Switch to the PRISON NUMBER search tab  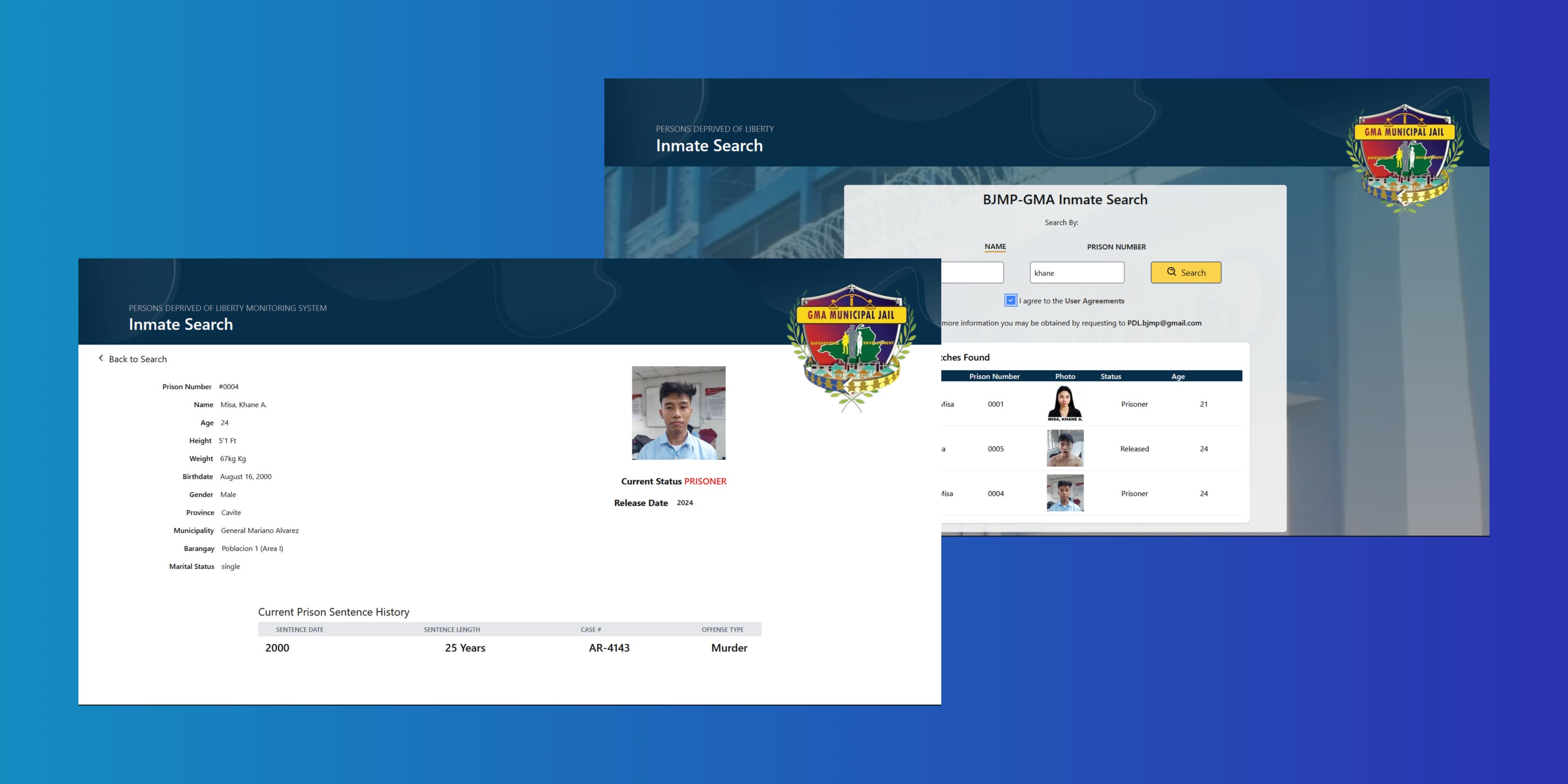tap(1116, 247)
